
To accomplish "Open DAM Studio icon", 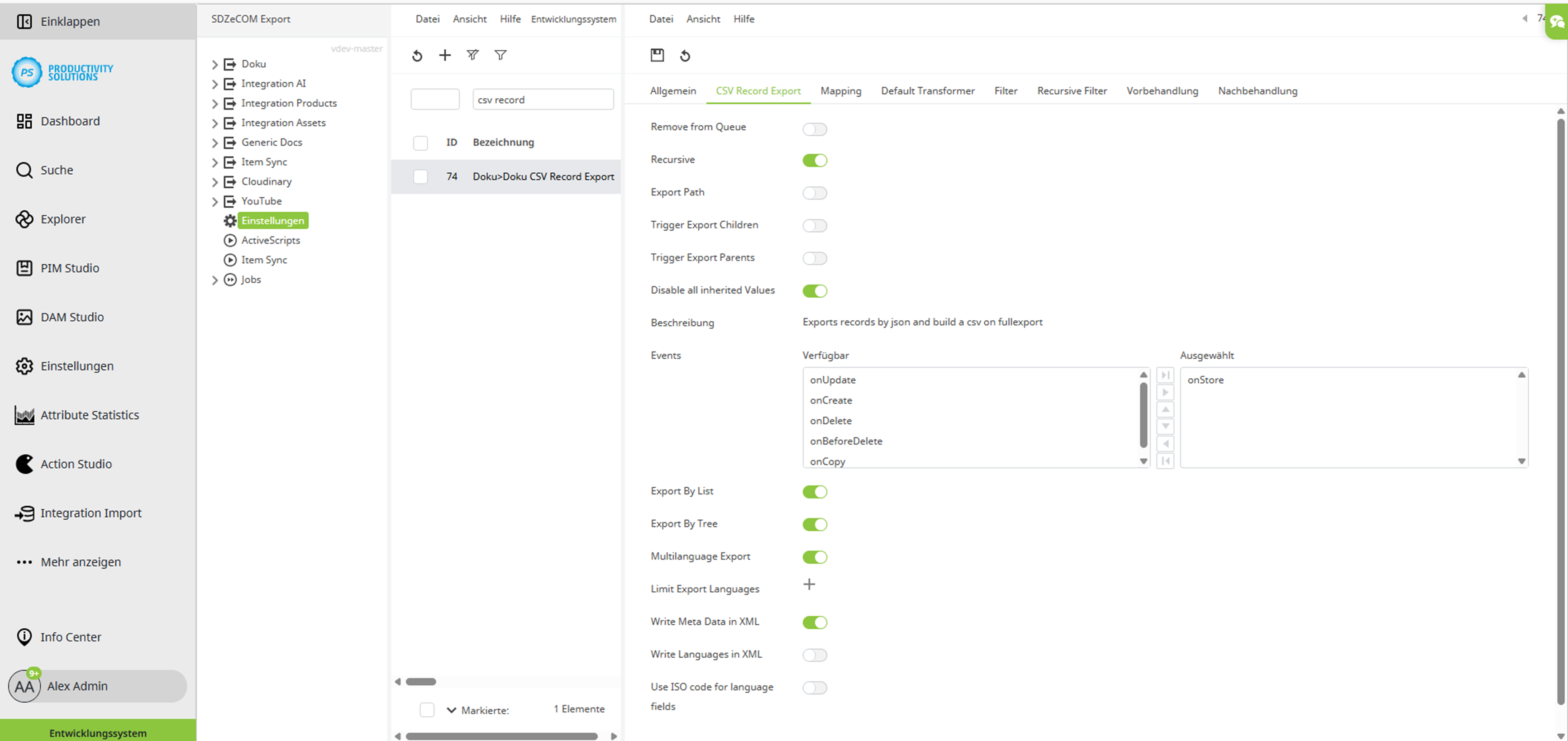I will coord(24,317).
